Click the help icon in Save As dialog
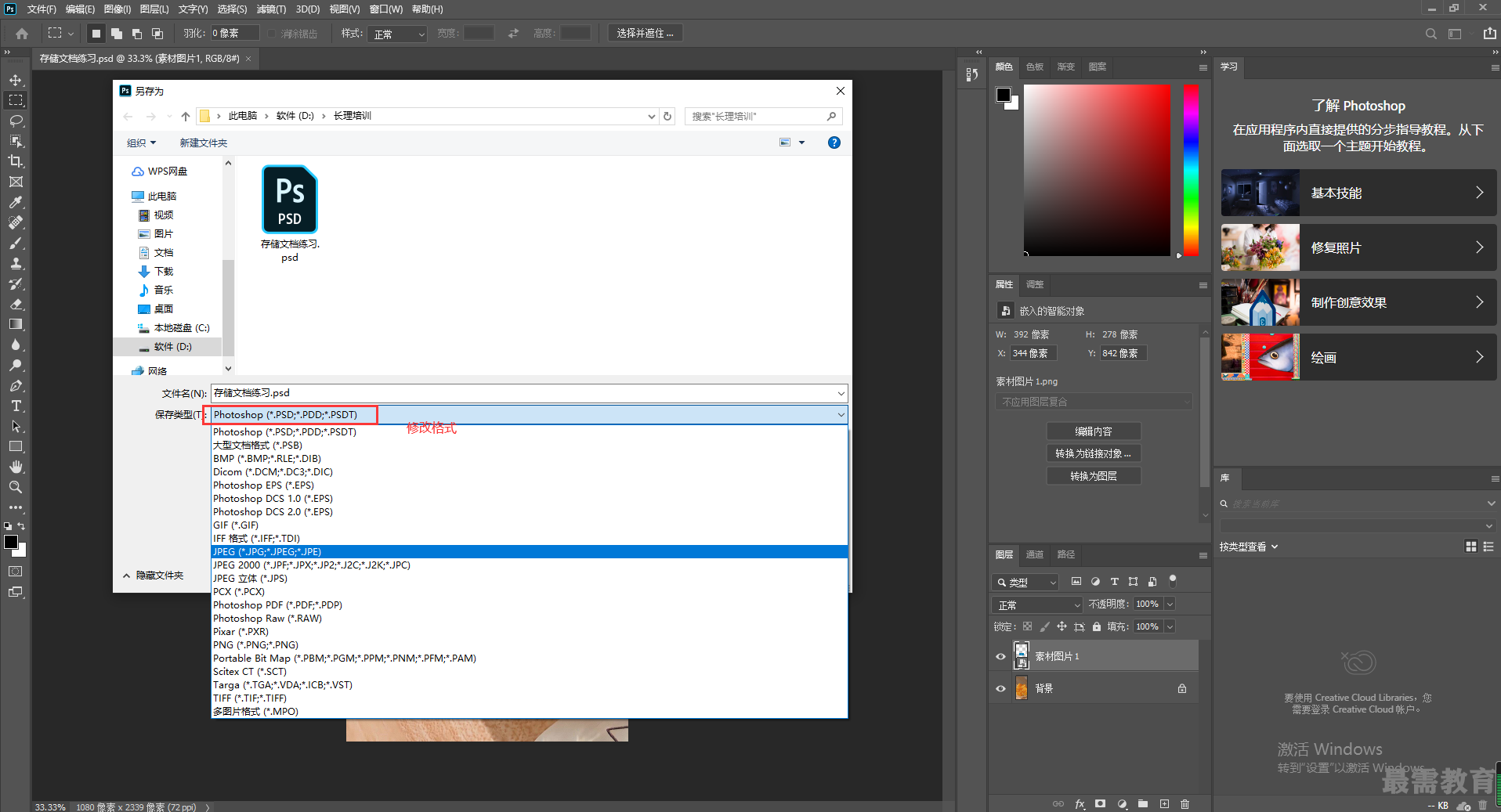Screen dimensions: 1501x812 pyautogui.click(x=834, y=143)
